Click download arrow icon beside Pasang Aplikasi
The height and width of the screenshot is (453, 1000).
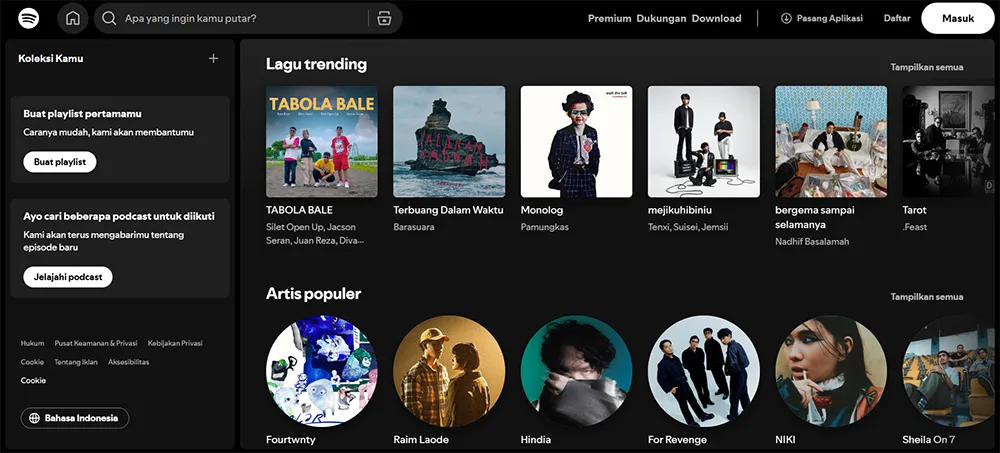786,19
